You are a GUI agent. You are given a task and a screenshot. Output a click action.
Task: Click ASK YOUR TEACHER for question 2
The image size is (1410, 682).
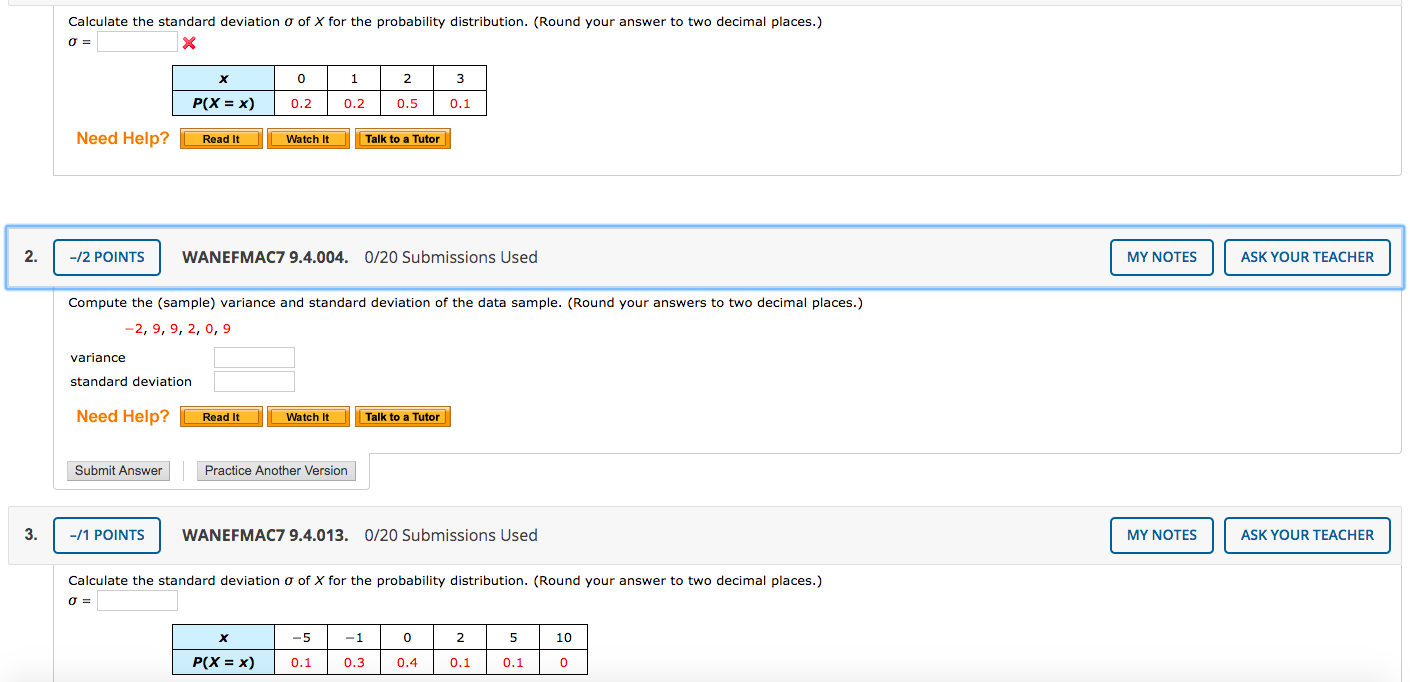[x=1307, y=257]
